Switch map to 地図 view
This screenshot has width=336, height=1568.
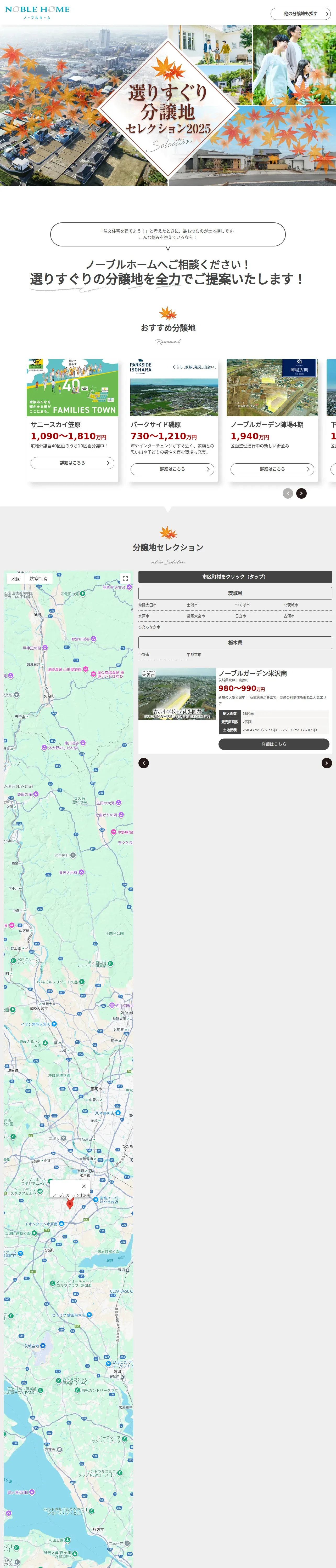(16, 579)
